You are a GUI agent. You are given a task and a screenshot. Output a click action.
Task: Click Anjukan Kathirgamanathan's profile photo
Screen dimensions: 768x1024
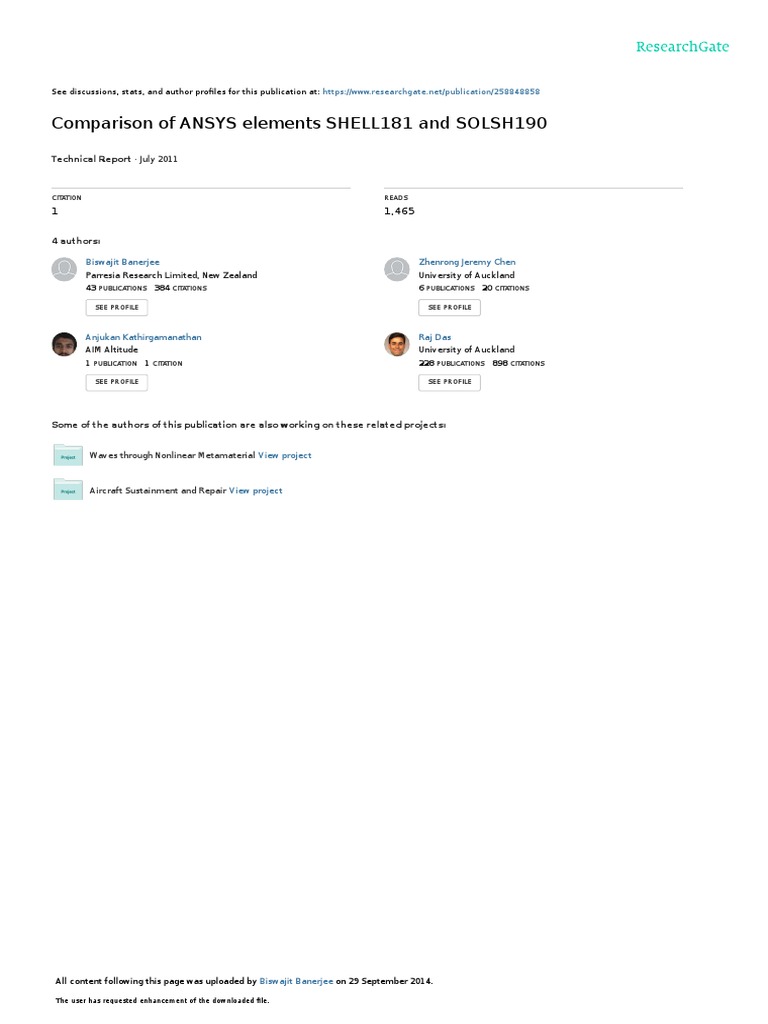64,344
